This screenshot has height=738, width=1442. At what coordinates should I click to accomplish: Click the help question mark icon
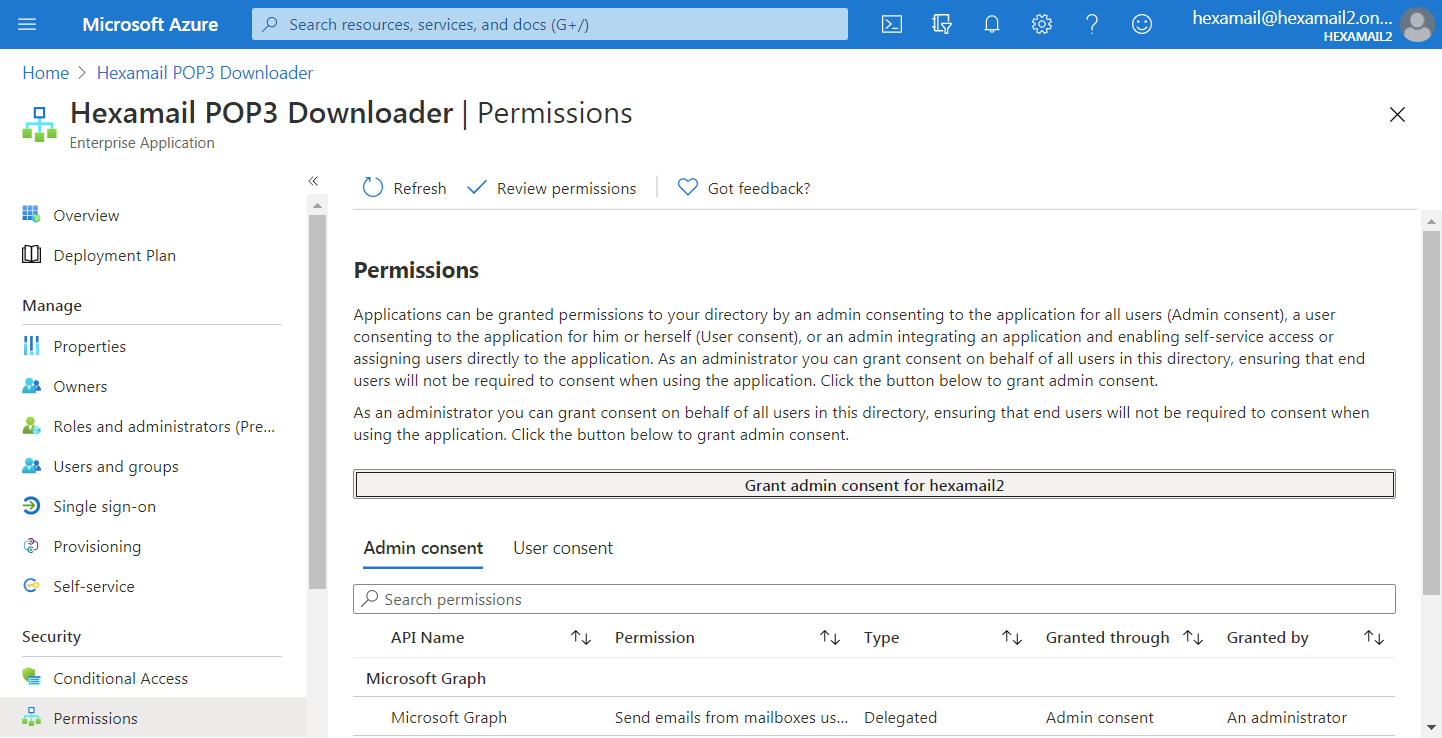click(1092, 24)
